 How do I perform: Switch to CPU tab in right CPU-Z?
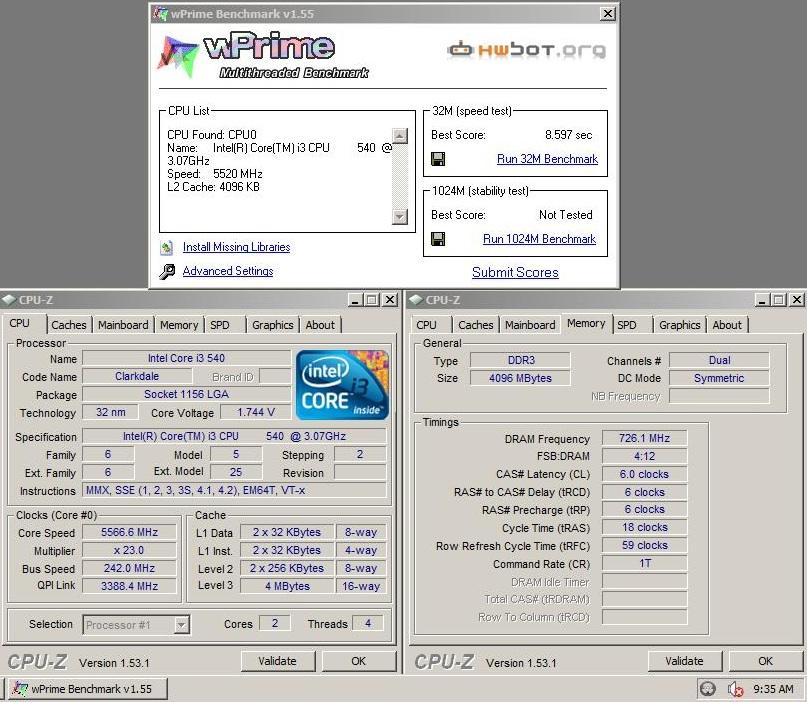pos(426,325)
